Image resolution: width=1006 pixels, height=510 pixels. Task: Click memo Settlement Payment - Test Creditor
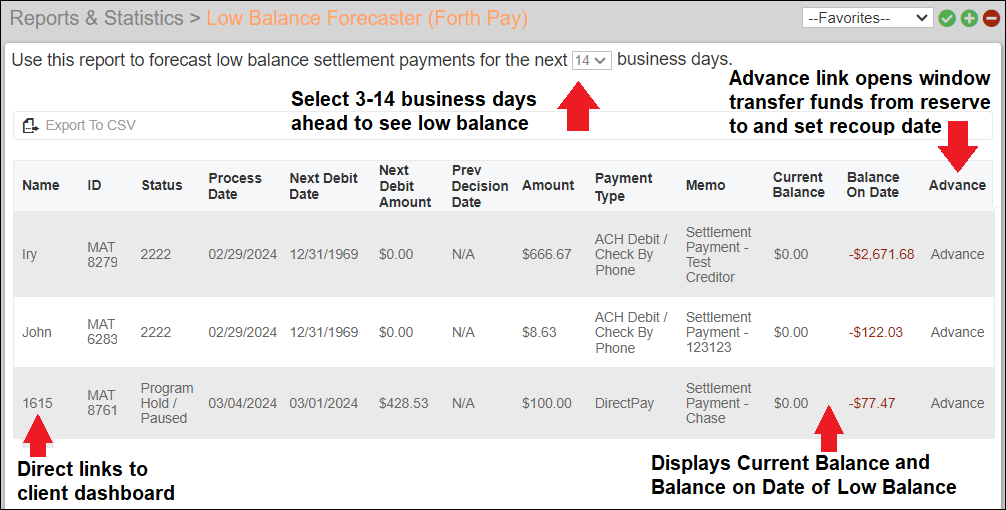click(x=718, y=254)
